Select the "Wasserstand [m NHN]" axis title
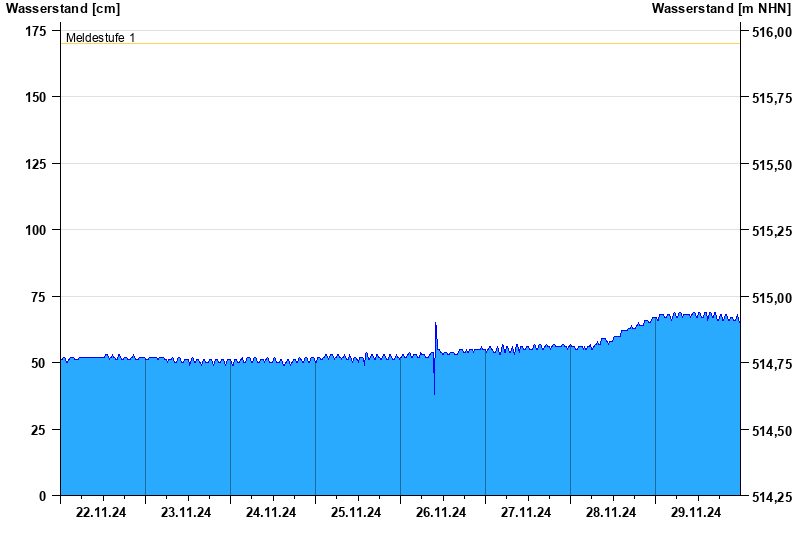 click(x=720, y=9)
